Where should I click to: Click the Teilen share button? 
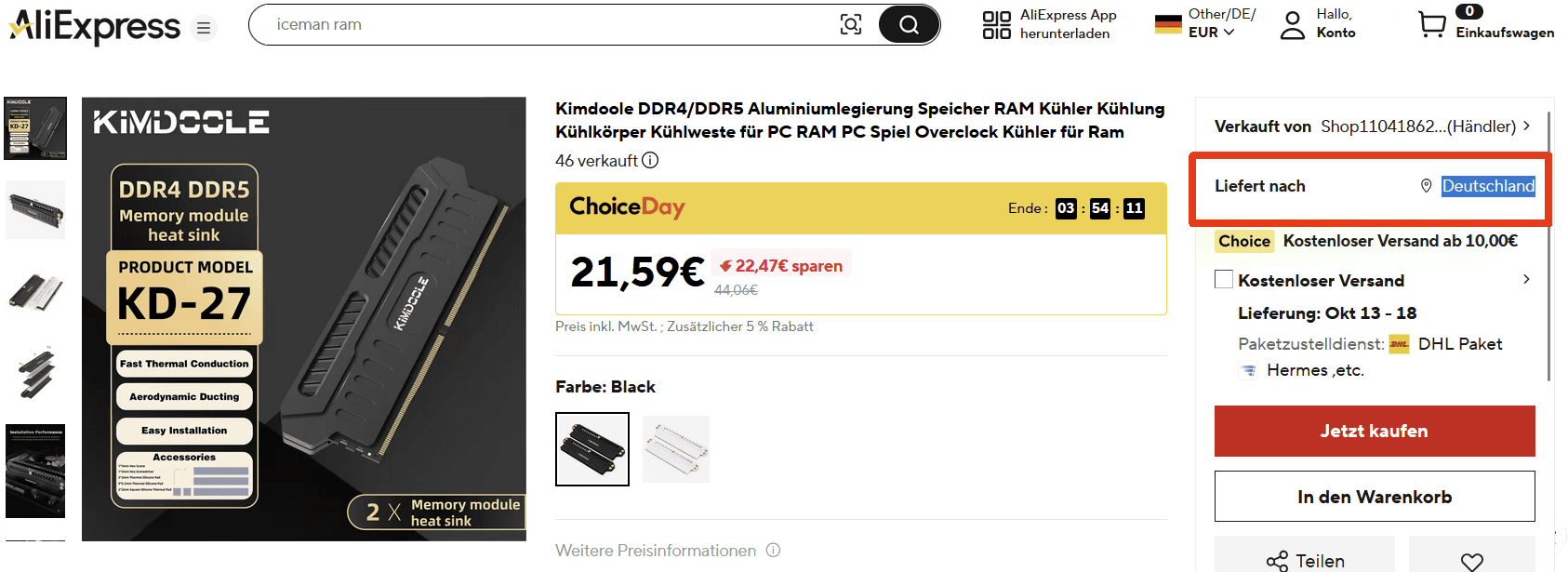click(x=1305, y=560)
